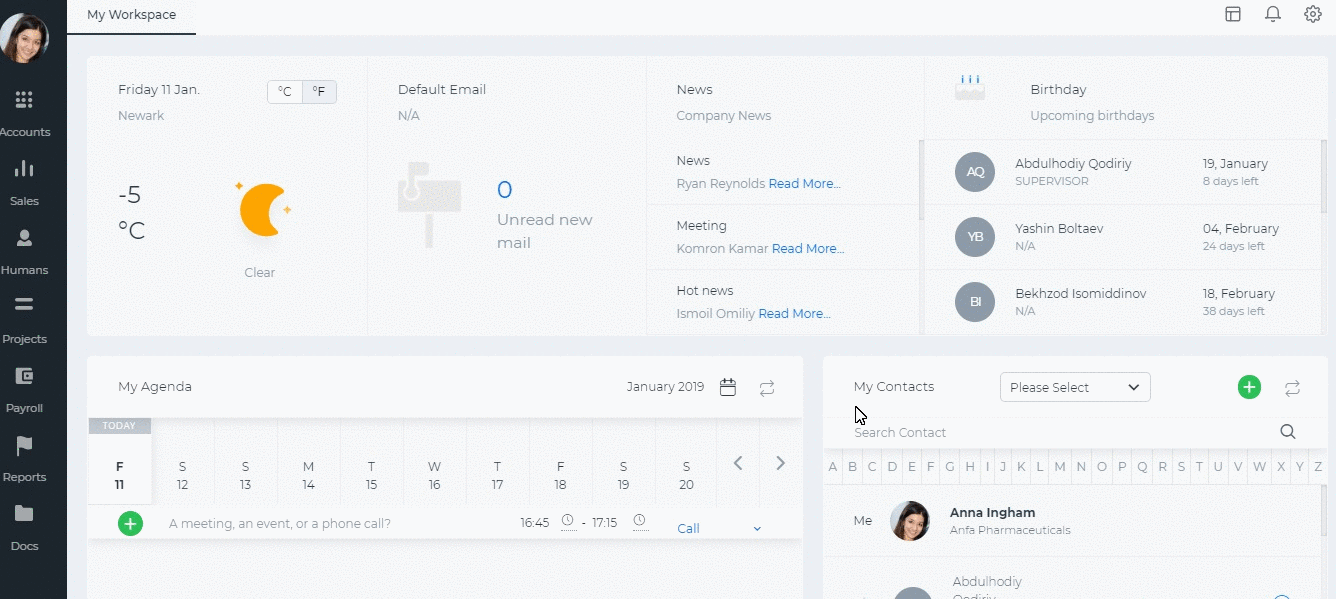1336x599 pixels.
Task: Open the Please Select contacts dropdown
Action: coord(1075,387)
